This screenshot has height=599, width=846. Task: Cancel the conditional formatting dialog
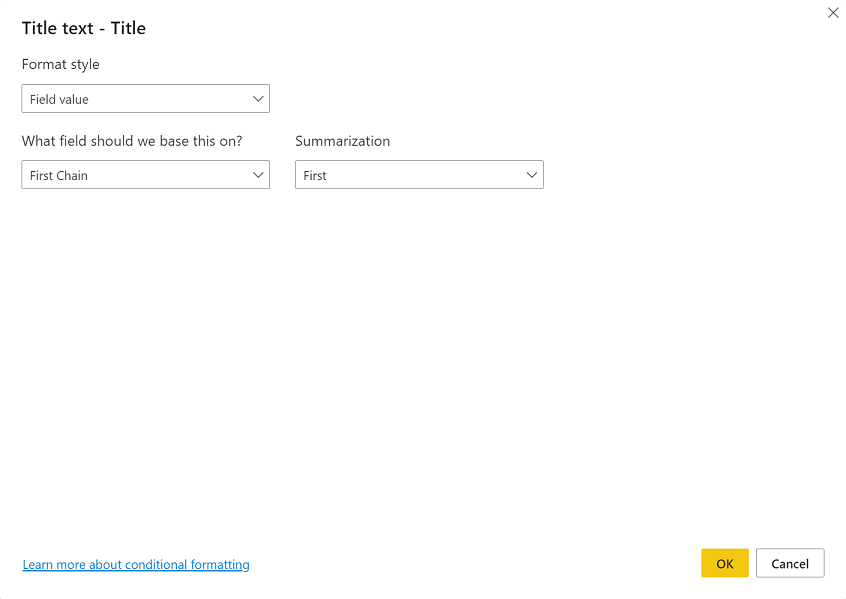tap(790, 563)
